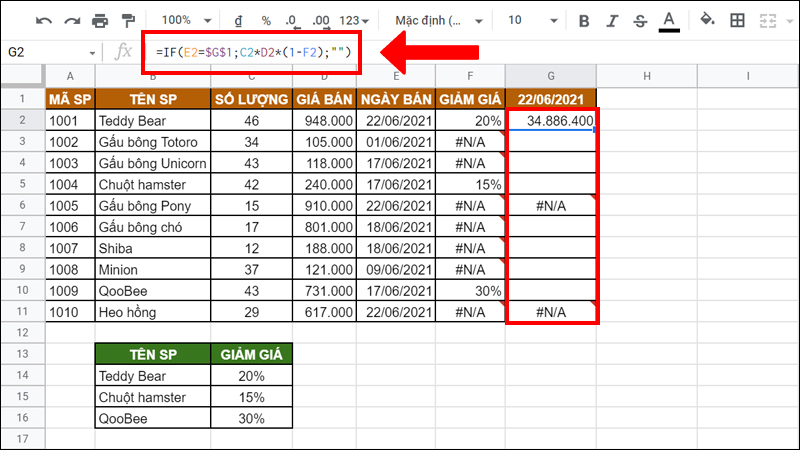The height and width of the screenshot is (450, 800).
Task: Click the Minion cell
Action: coord(153,269)
